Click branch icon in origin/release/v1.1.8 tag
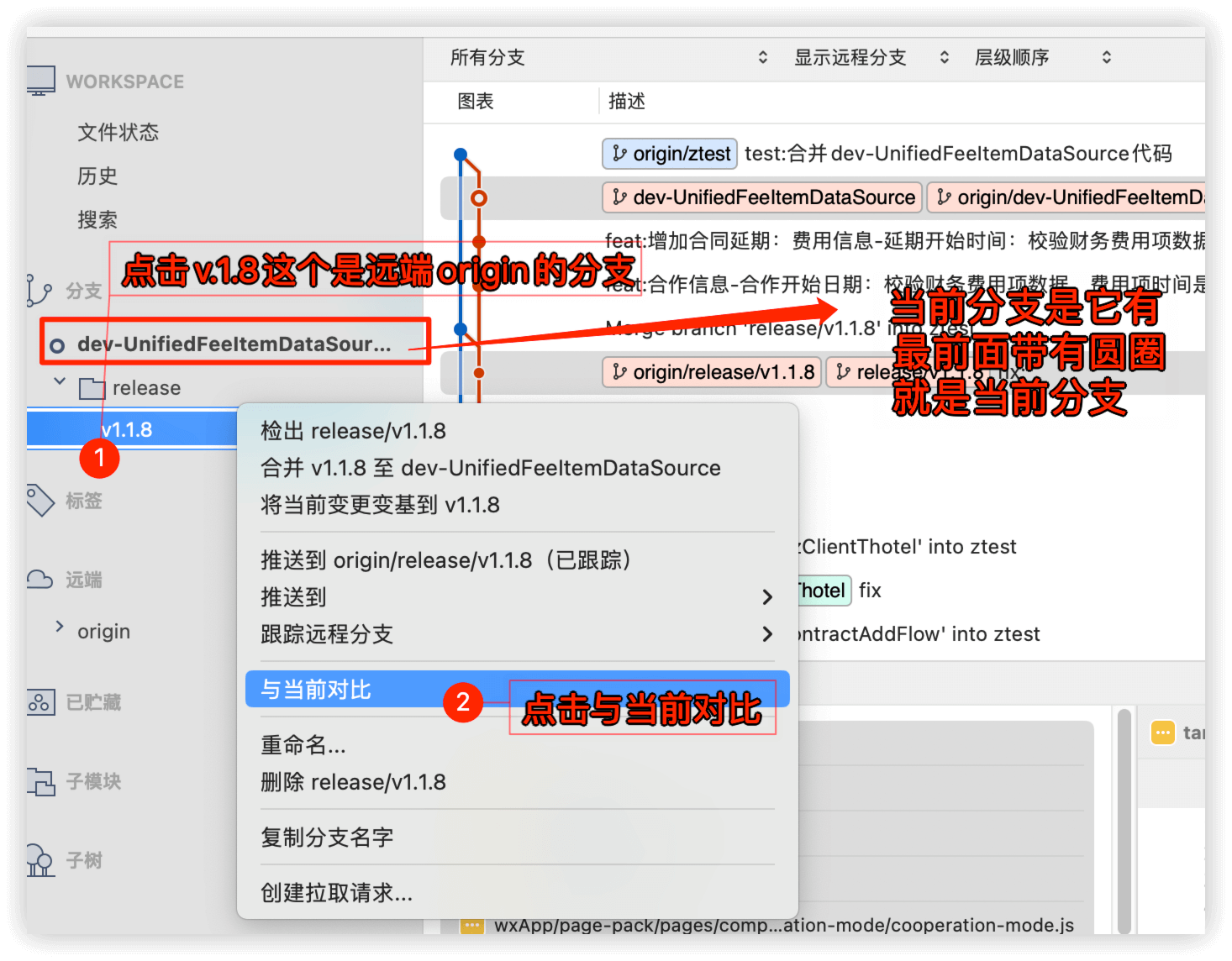 pos(619,371)
